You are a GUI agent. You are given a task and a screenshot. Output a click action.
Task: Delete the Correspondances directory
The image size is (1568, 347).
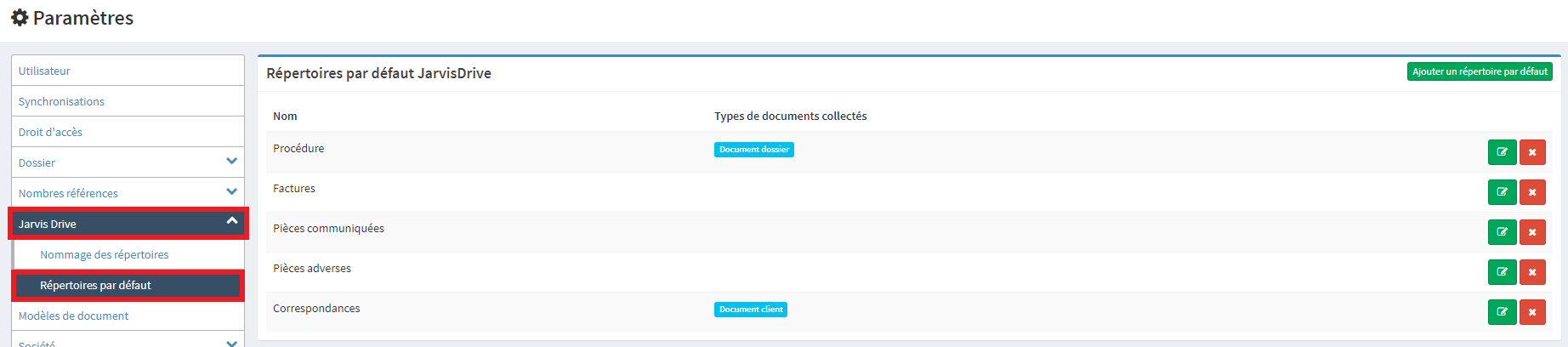[1532, 312]
